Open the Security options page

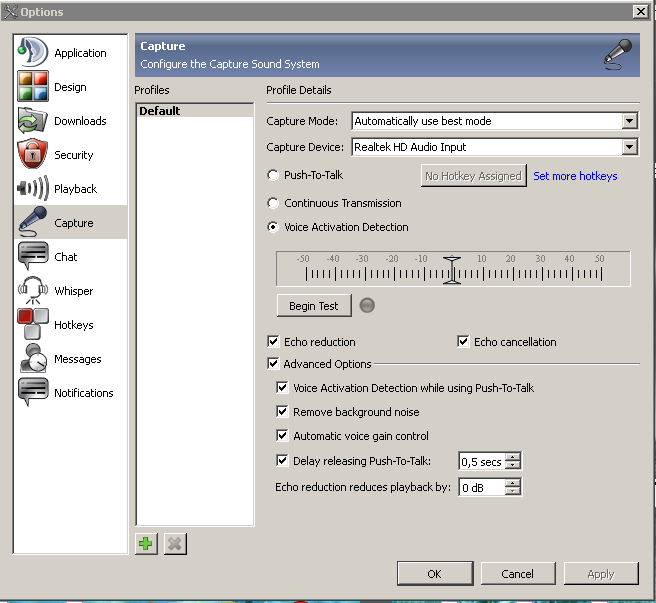[70, 154]
